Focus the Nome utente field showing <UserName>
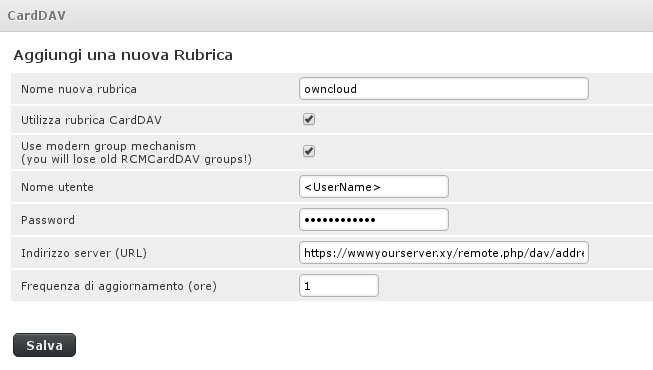This screenshot has height=370, width=653. point(374,187)
